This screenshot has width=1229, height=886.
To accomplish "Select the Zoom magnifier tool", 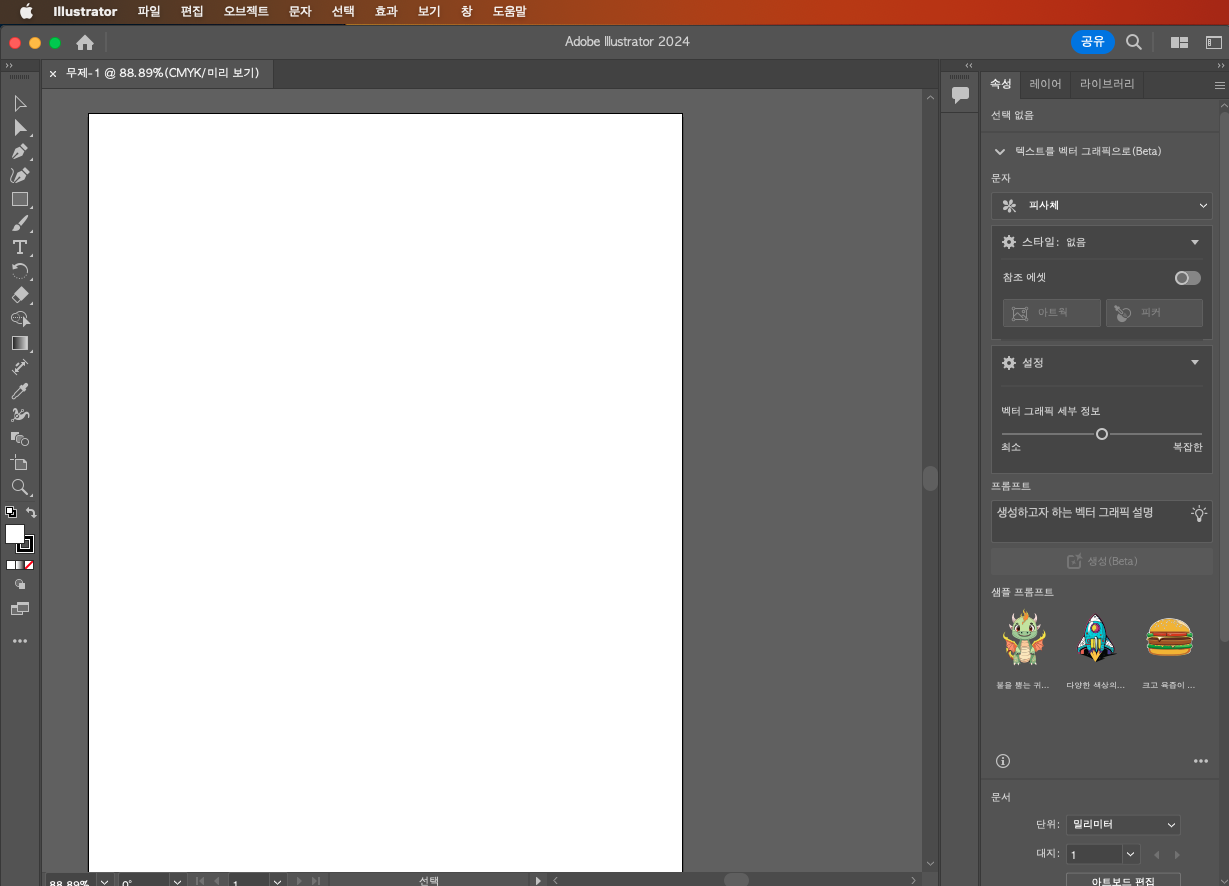I will (x=20, y=487).
